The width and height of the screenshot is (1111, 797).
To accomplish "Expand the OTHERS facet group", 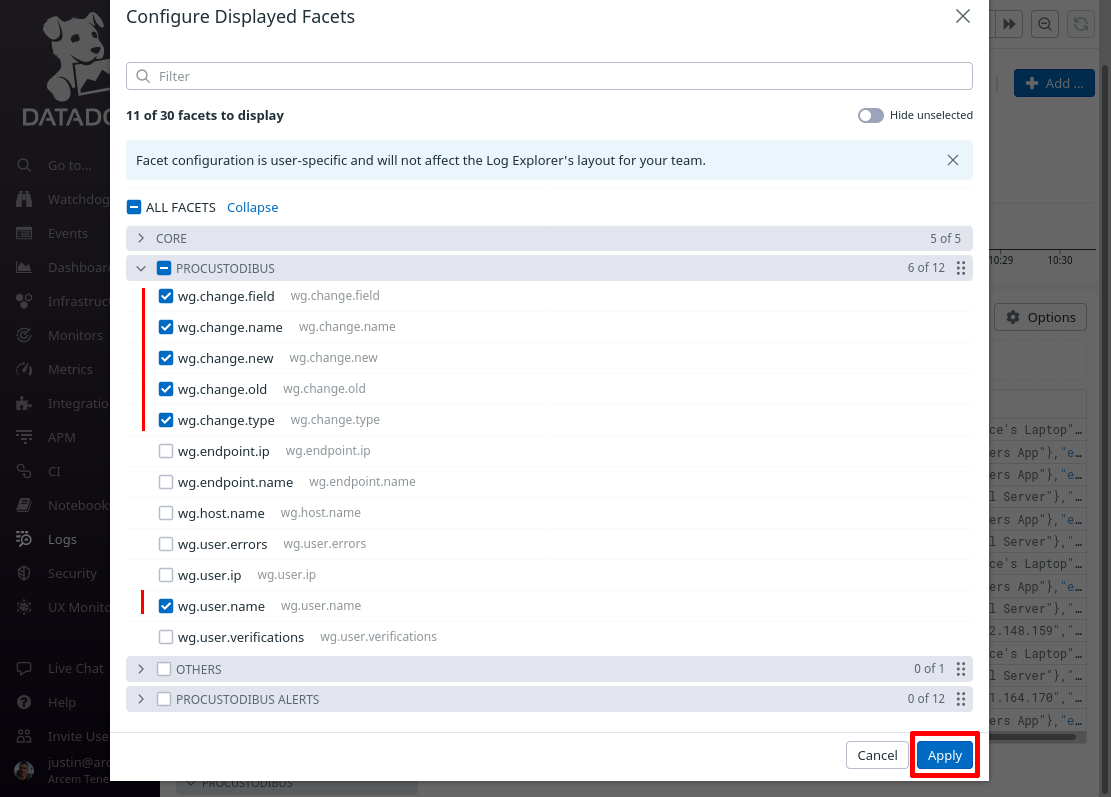I will coord(141,669).
